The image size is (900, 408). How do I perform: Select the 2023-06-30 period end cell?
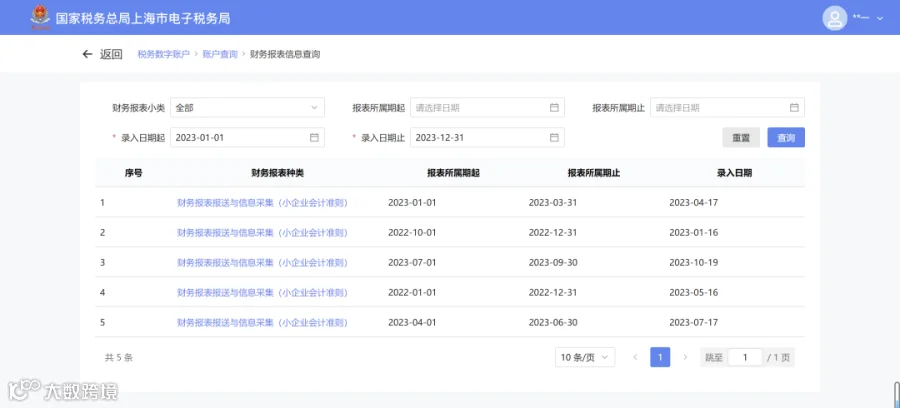(x=553, y=322)
